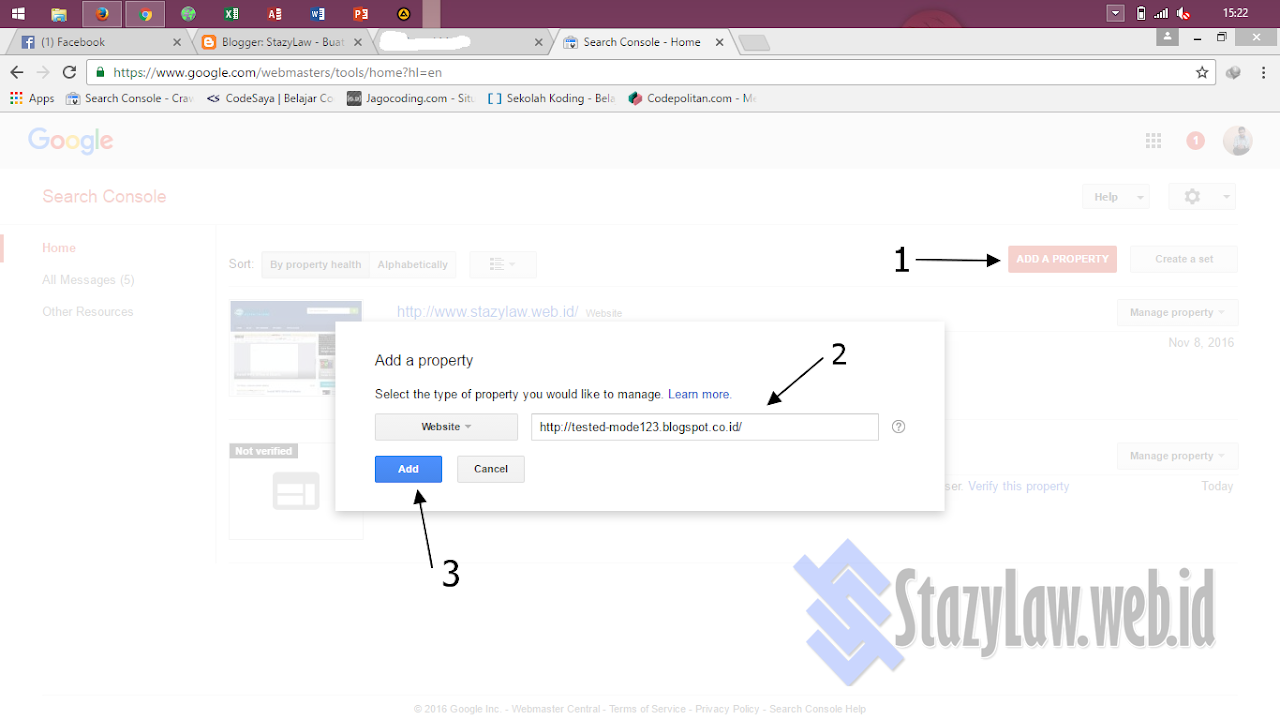Open the Search Console bookmark
Screen dimensions: 1280x720
pos(129,98)
